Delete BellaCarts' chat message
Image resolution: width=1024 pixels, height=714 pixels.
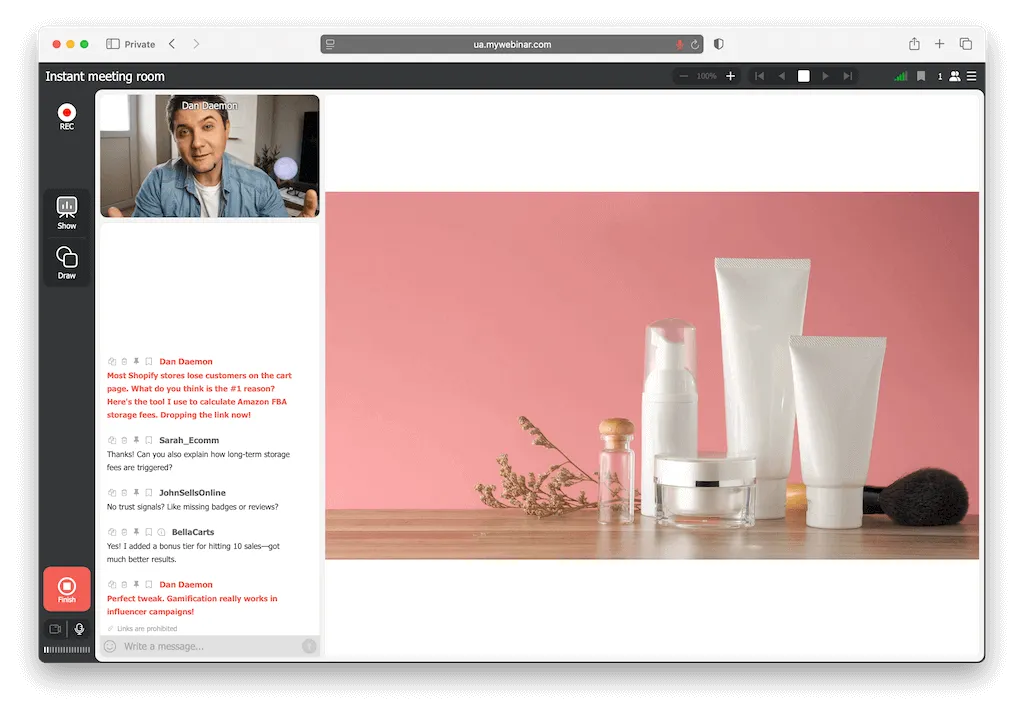coord(124,532)
